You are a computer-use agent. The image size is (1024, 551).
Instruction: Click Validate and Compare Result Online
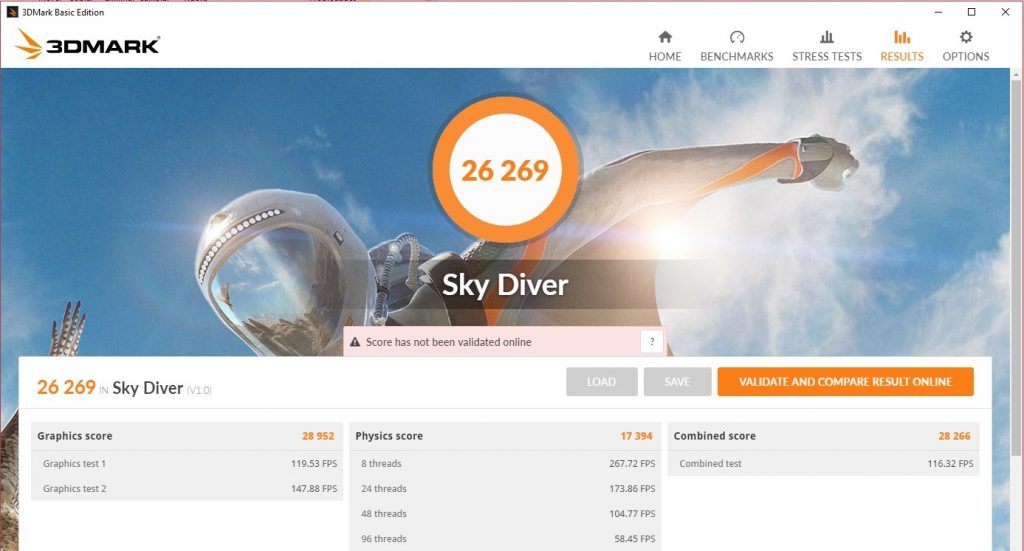pos(845,382)
